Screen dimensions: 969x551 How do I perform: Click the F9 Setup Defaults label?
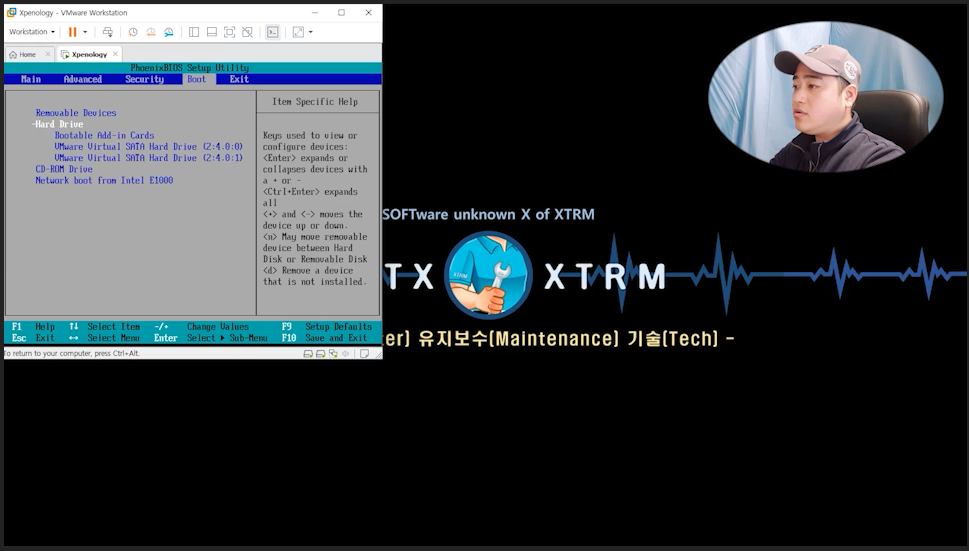(x=326, y=327)
